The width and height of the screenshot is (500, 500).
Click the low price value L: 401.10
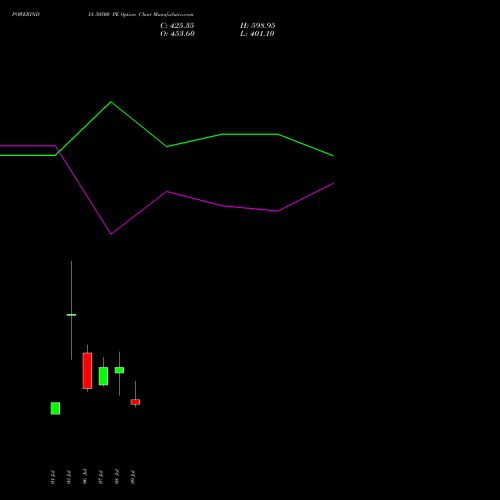tap(257, 34)
